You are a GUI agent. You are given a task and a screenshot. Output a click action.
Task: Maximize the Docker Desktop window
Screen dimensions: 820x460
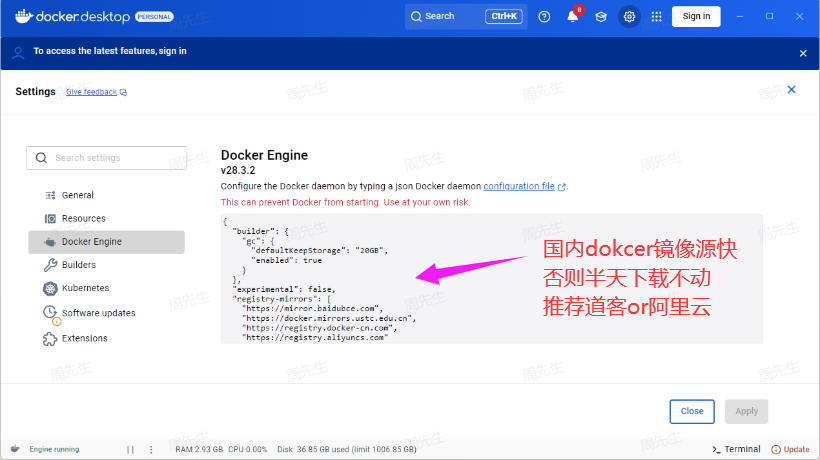tap(769, 16)
